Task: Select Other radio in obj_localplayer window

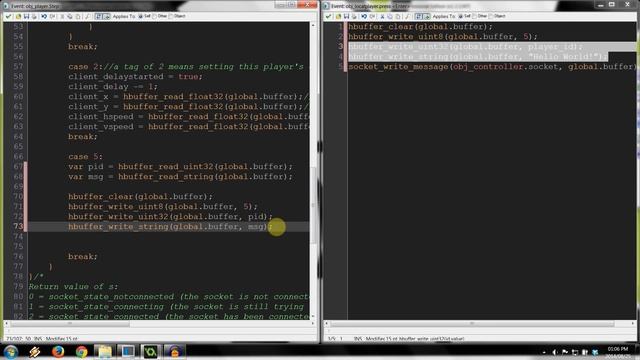Action: pos(480,16)
